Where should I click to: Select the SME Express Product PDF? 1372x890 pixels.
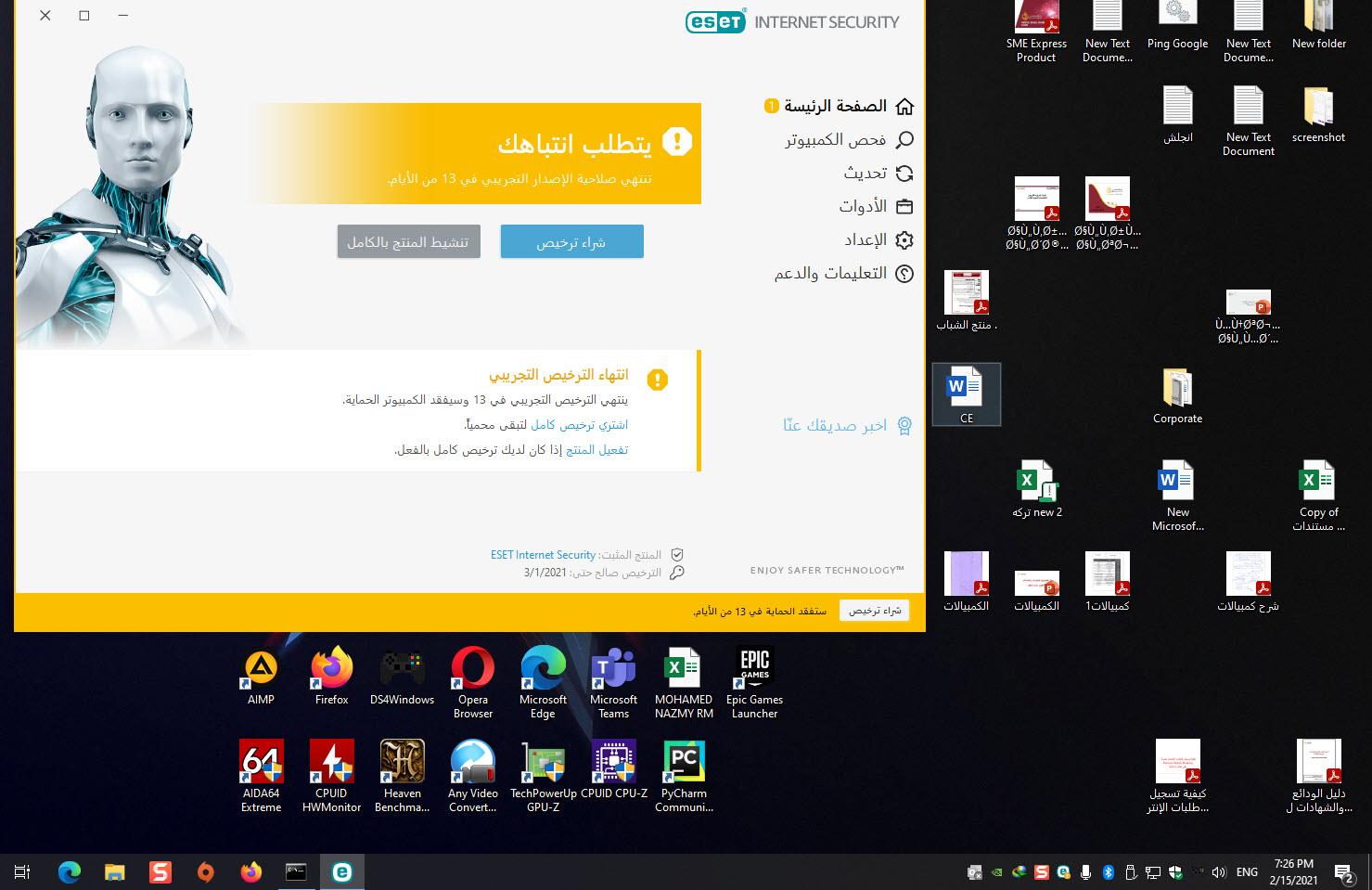point(1036,32)
